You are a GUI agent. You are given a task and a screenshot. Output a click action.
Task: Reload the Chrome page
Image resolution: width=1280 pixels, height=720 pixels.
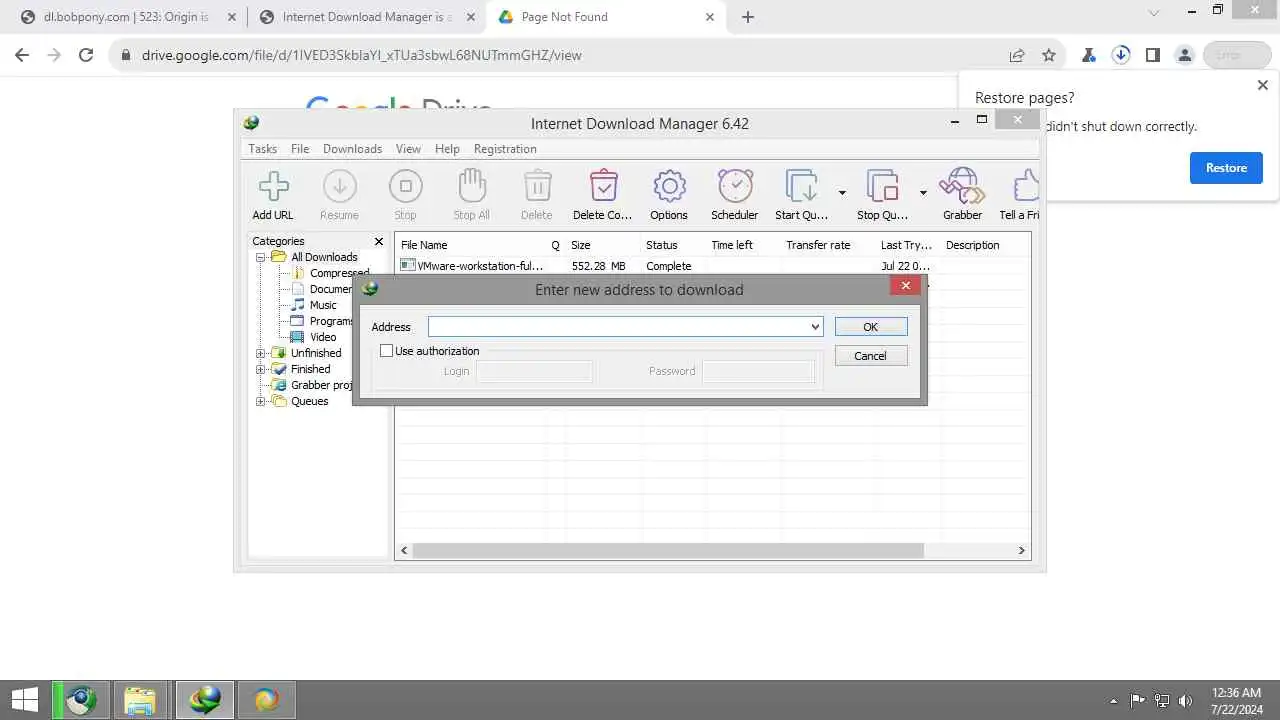[86, 55]
